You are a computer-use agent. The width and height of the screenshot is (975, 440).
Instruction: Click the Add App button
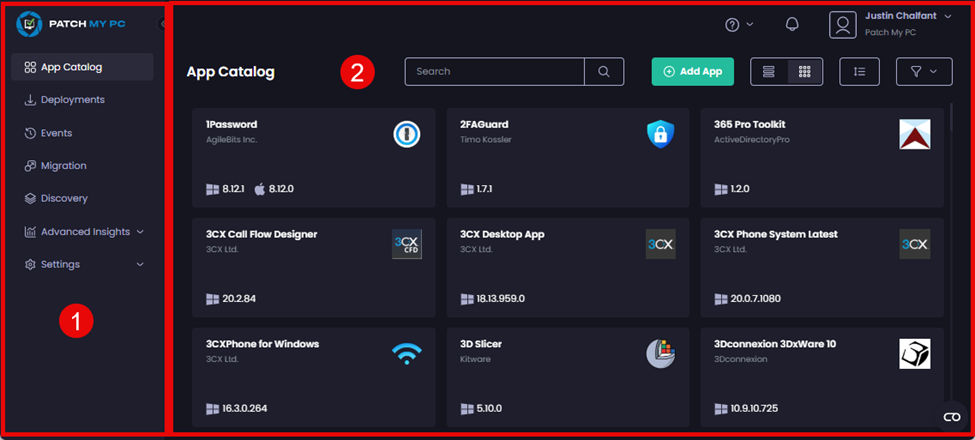pos(693,72)
